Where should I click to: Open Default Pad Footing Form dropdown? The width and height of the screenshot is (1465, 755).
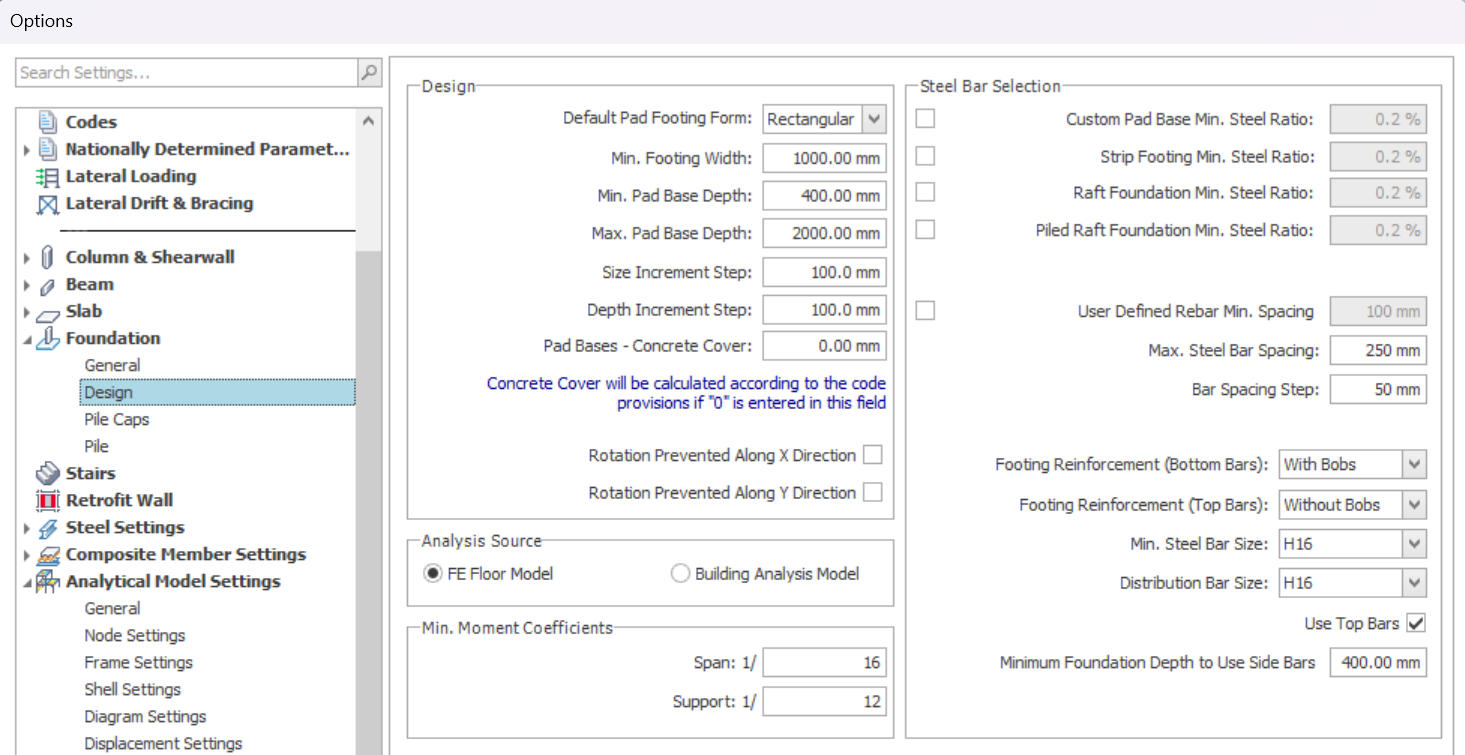click(x=874, y=119)
